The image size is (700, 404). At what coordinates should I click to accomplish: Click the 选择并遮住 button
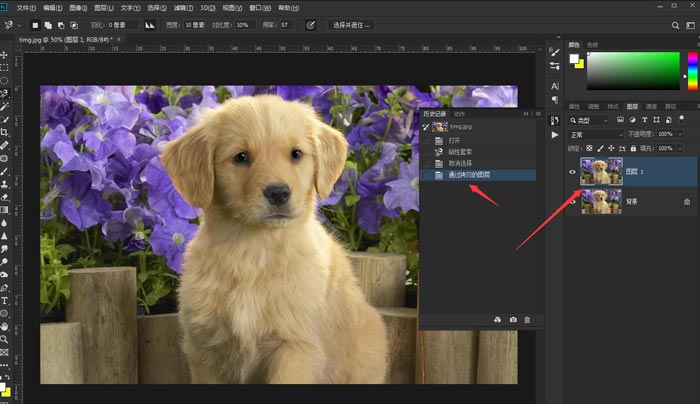coord(351,25)
